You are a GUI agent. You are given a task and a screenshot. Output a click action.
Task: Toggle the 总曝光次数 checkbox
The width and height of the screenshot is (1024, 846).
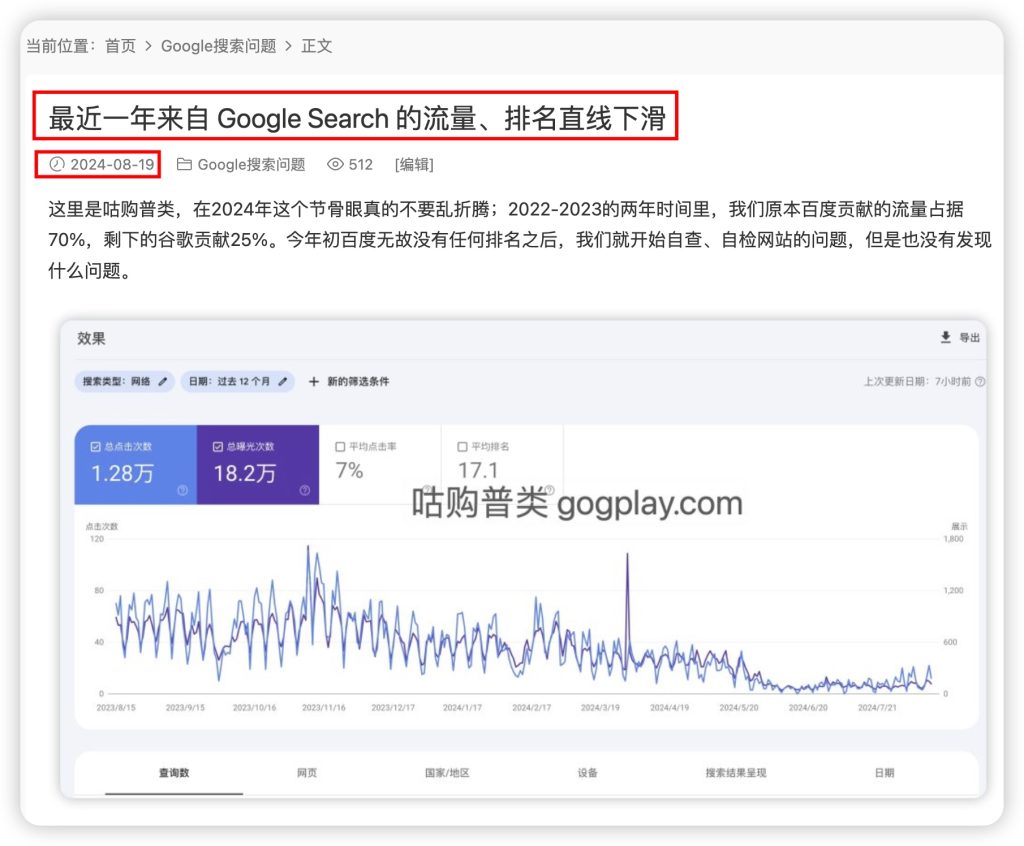pyautogui.click(x=217, y=447)
